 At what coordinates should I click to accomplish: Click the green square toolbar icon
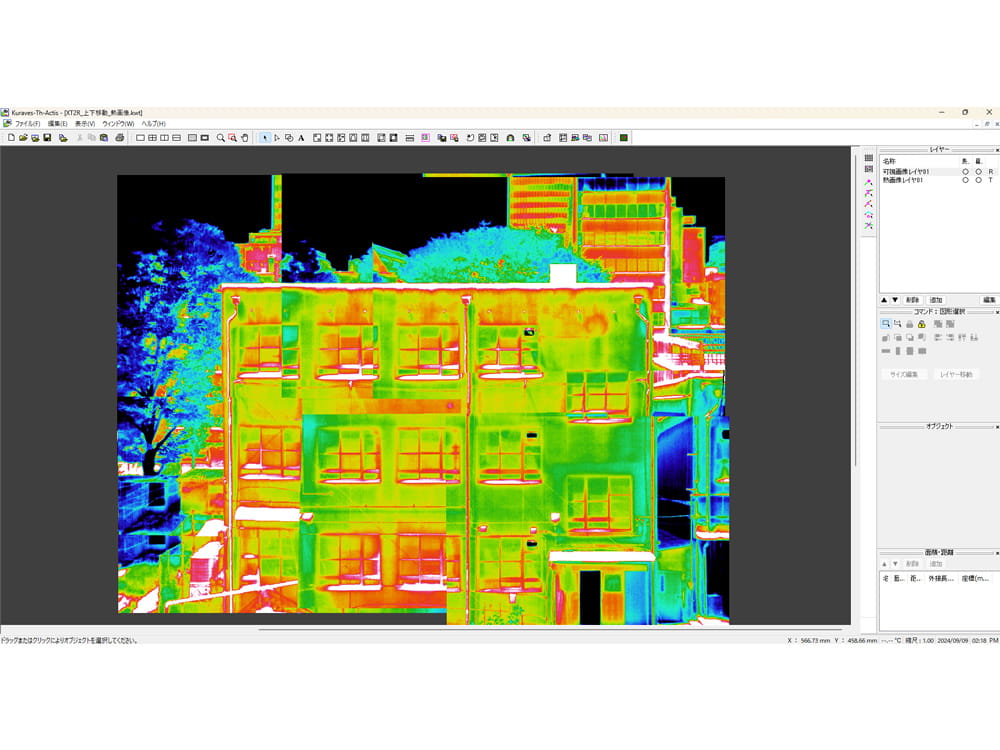(623, 137)
